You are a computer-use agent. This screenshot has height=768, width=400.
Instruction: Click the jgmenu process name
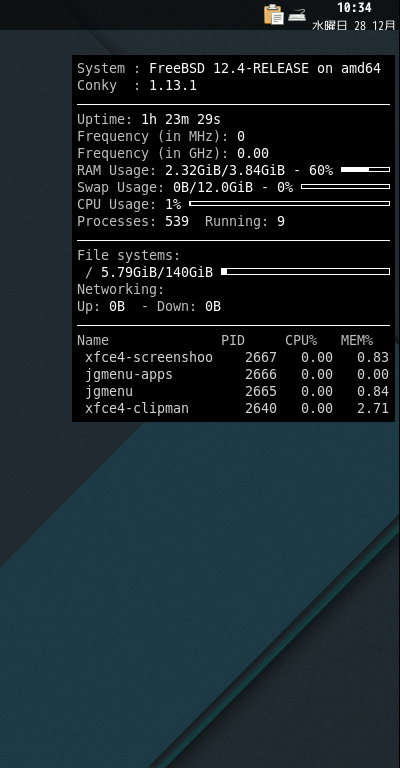click(109, 392)
